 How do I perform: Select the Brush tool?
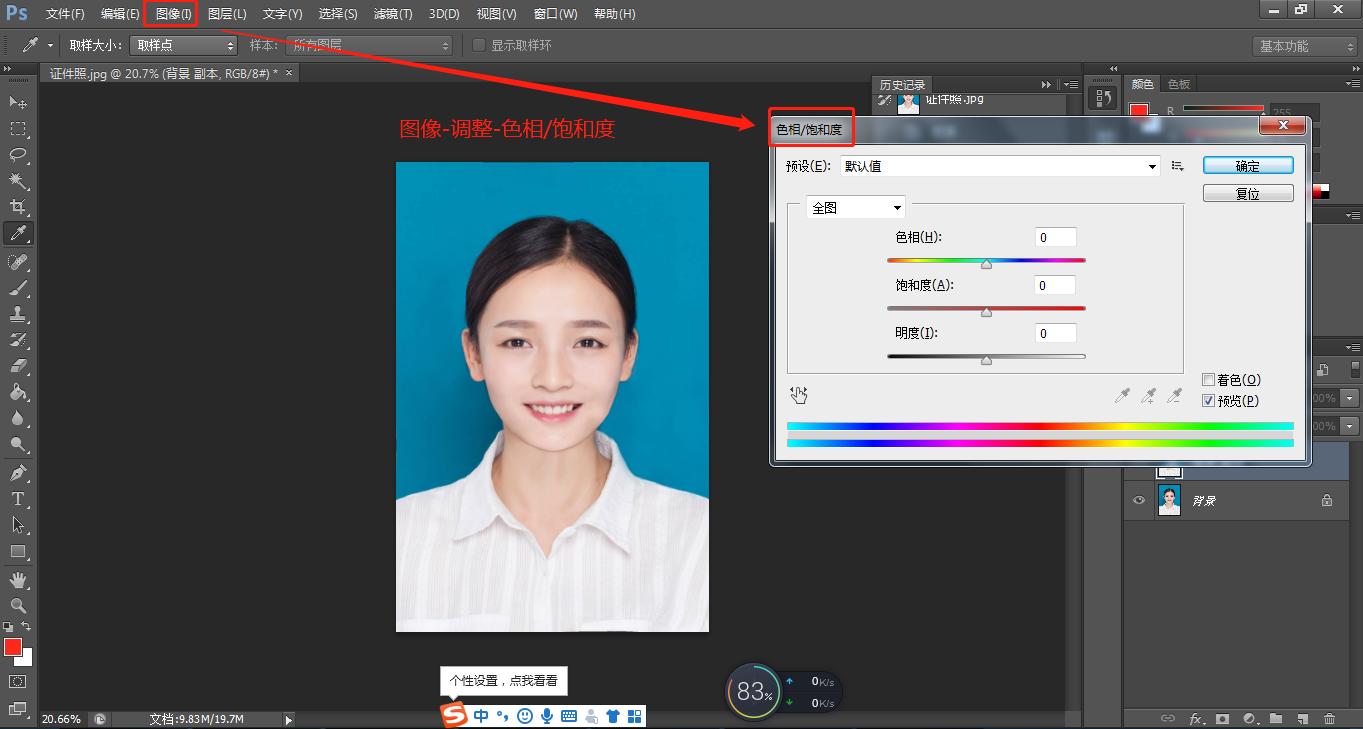18,288
